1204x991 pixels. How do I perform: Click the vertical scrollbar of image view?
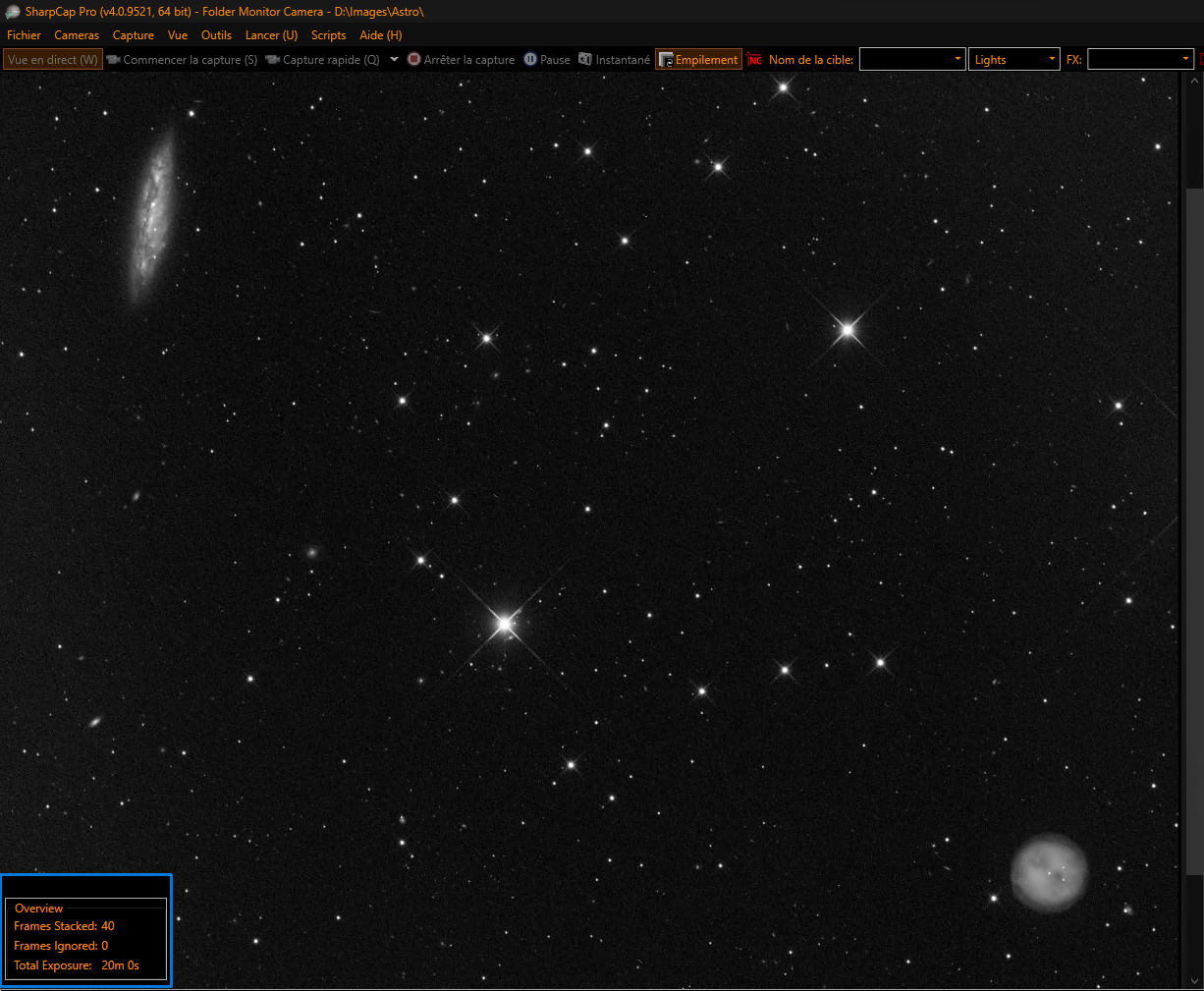1193,530
